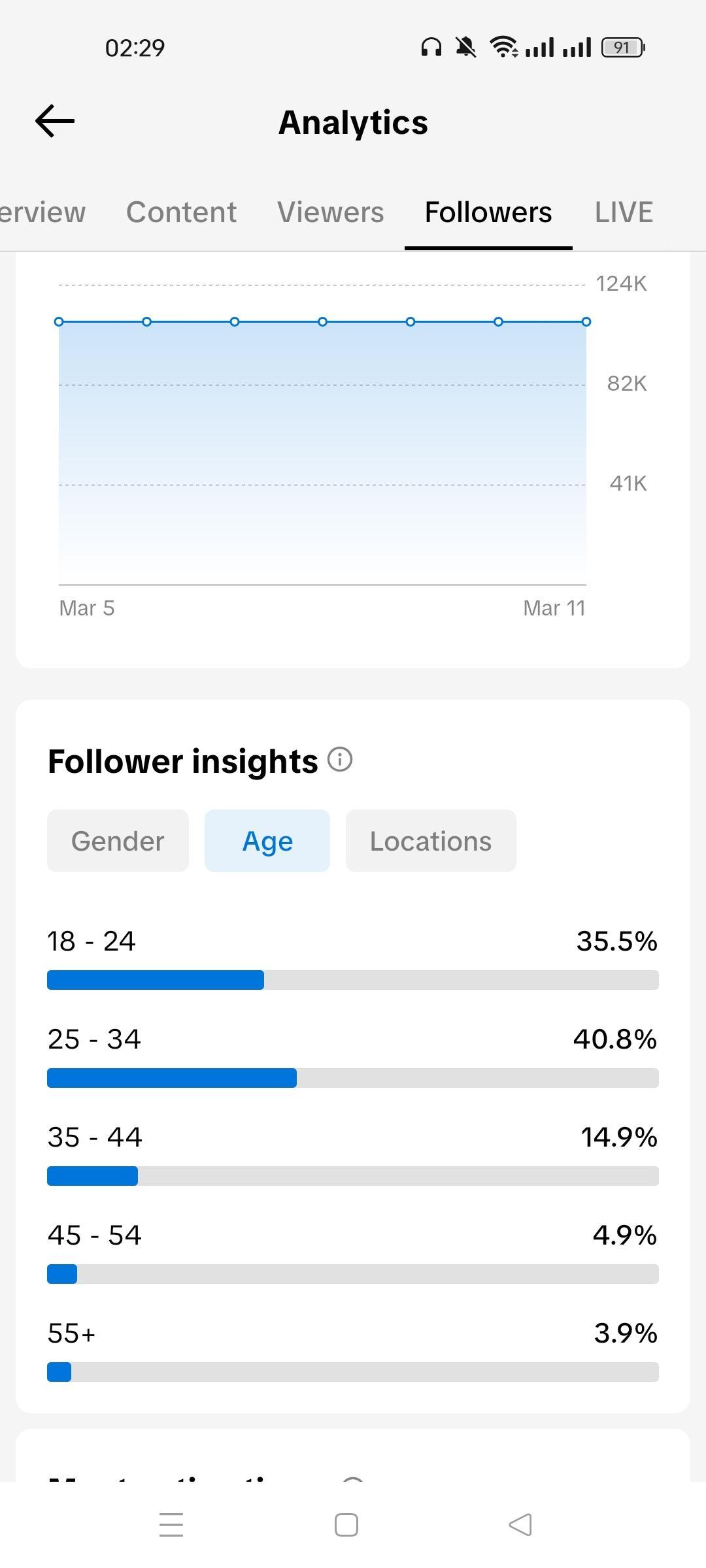
Task: Select the Gender insights filter
Action: pyautogui.click(x=118, y=841)
